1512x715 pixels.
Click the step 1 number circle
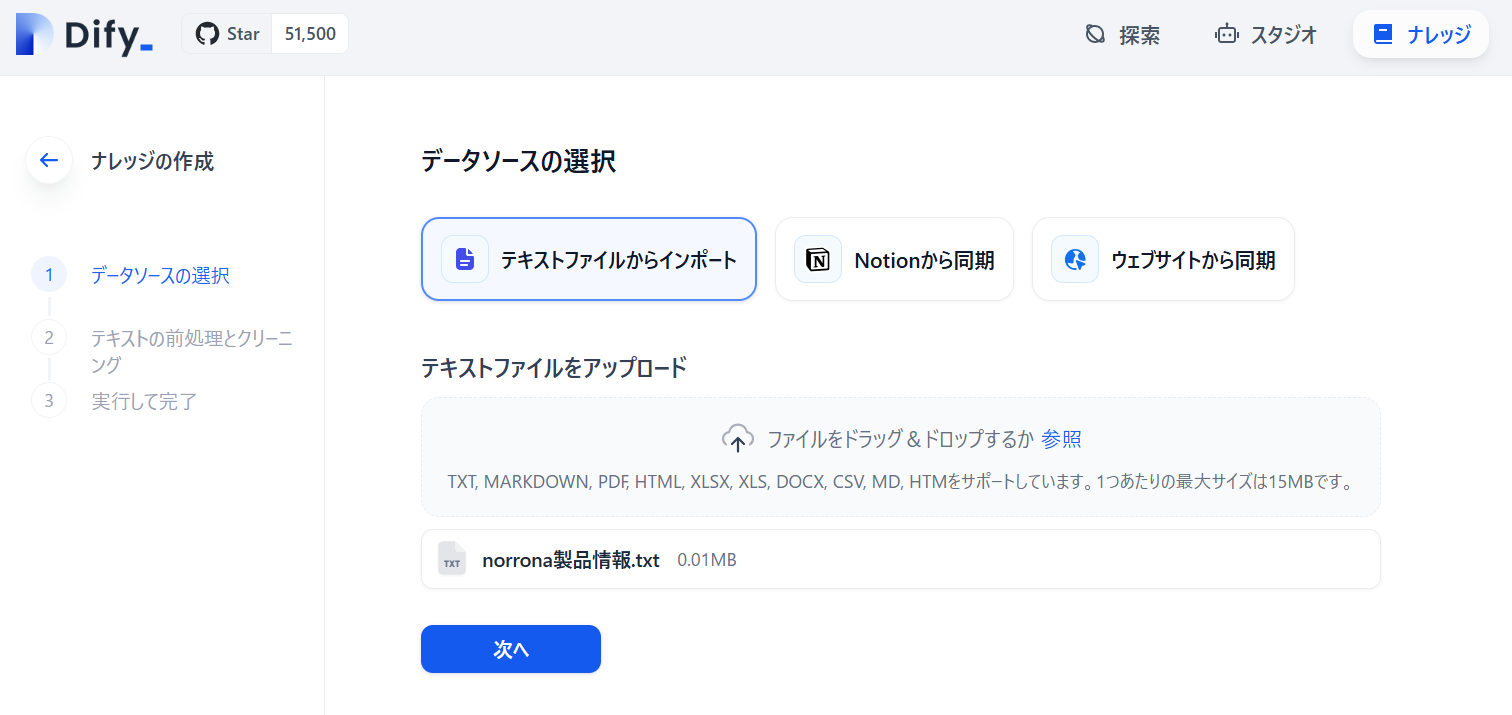[49, 275]
